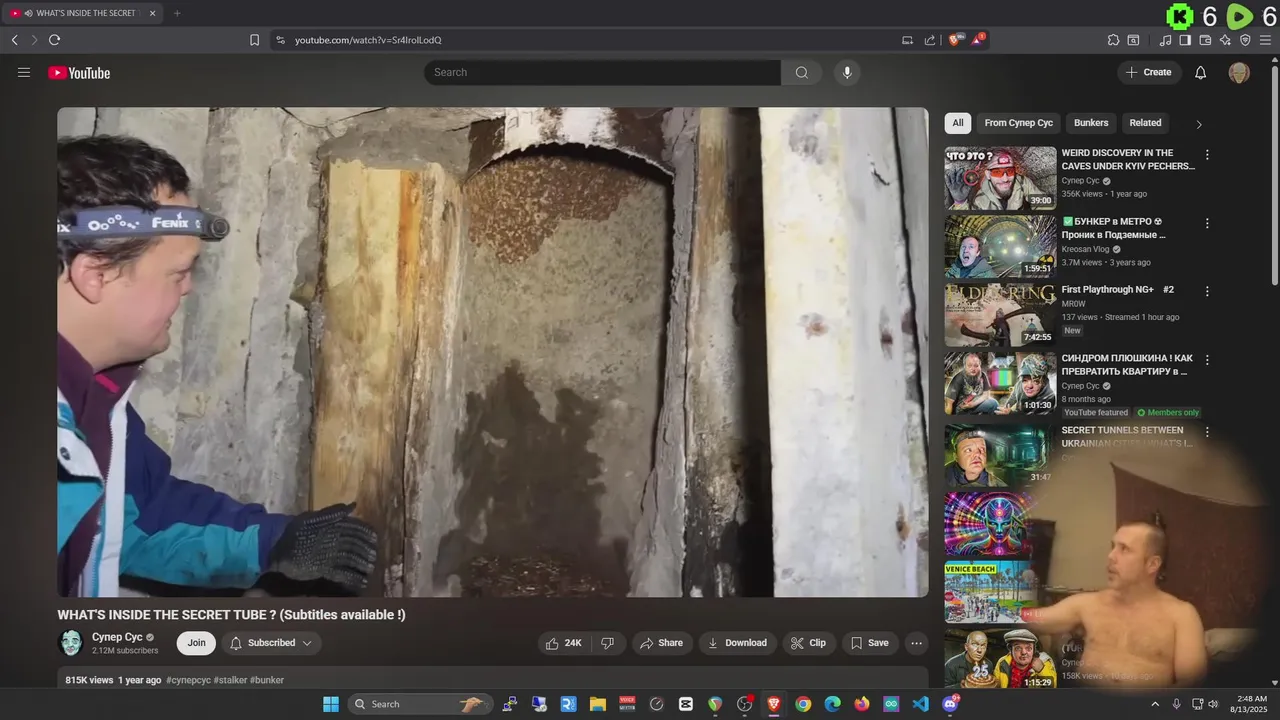Viewport: 1280px width, 720px height.
Task: Open Elden Ring First Playthrough thumbnail
Action: click(x=1000, y=315)
